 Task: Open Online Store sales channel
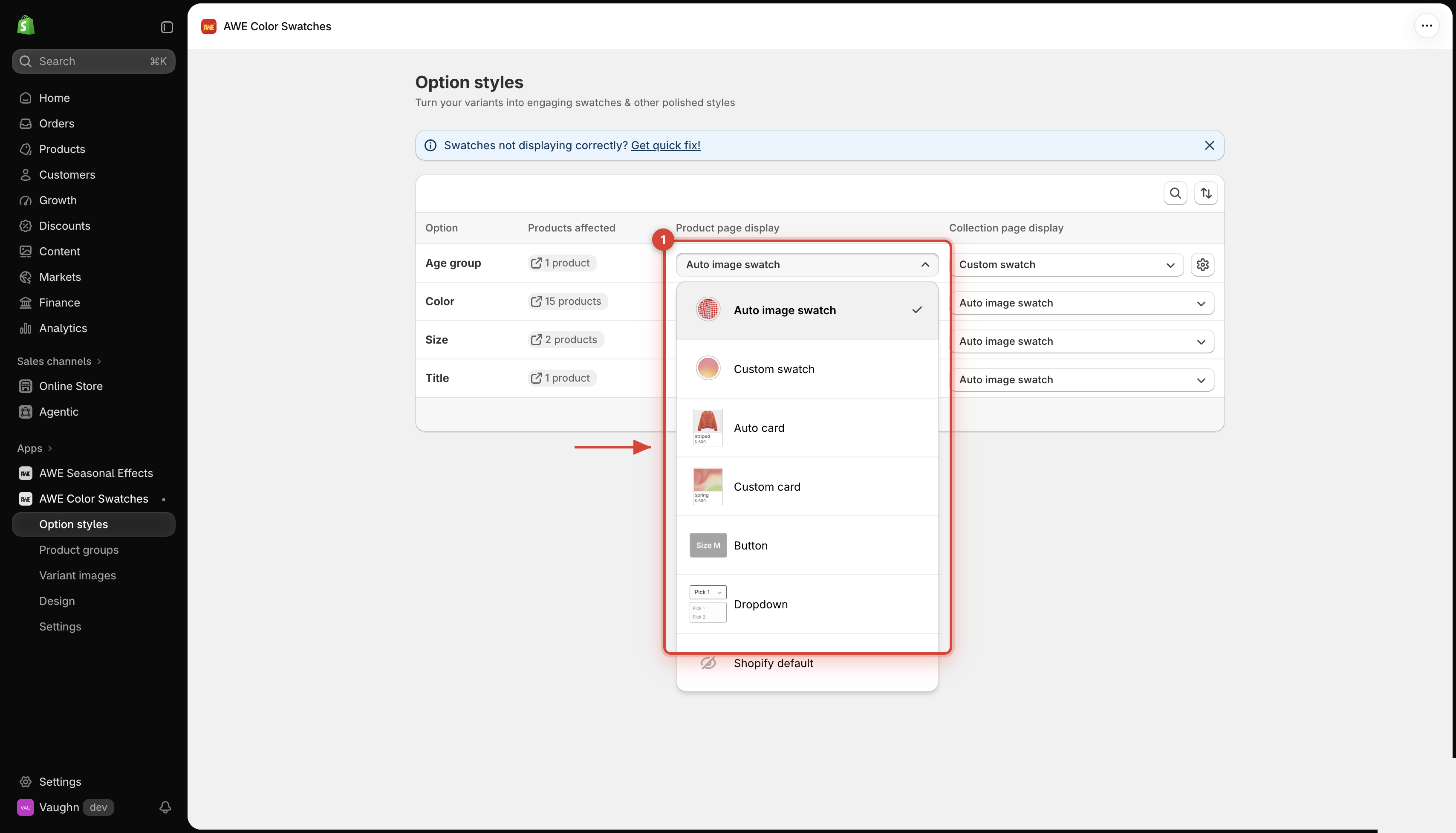(x=93, y=386)
